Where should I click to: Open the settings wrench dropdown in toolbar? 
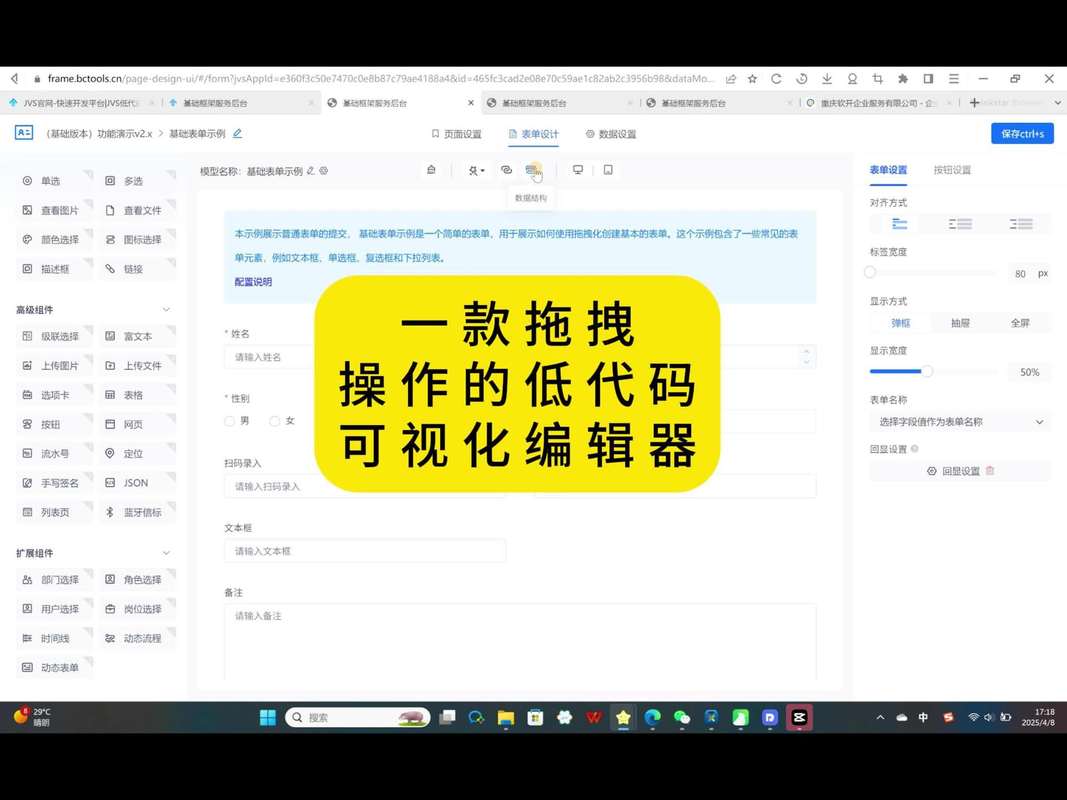tap(476, 170)
